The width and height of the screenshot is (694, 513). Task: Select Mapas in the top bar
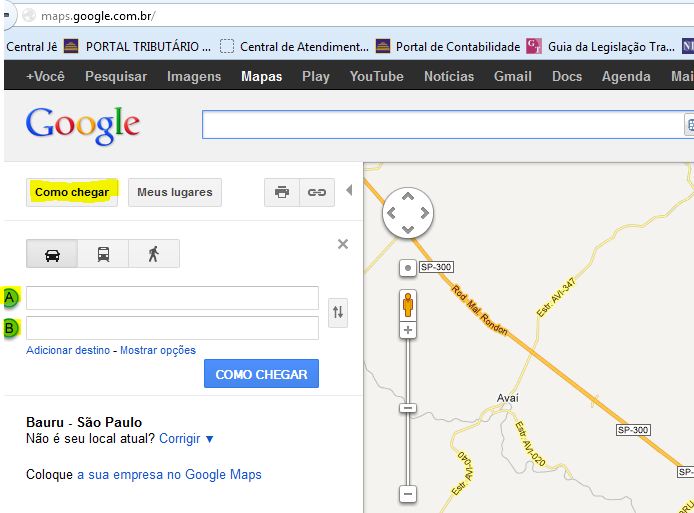point(262,76)
